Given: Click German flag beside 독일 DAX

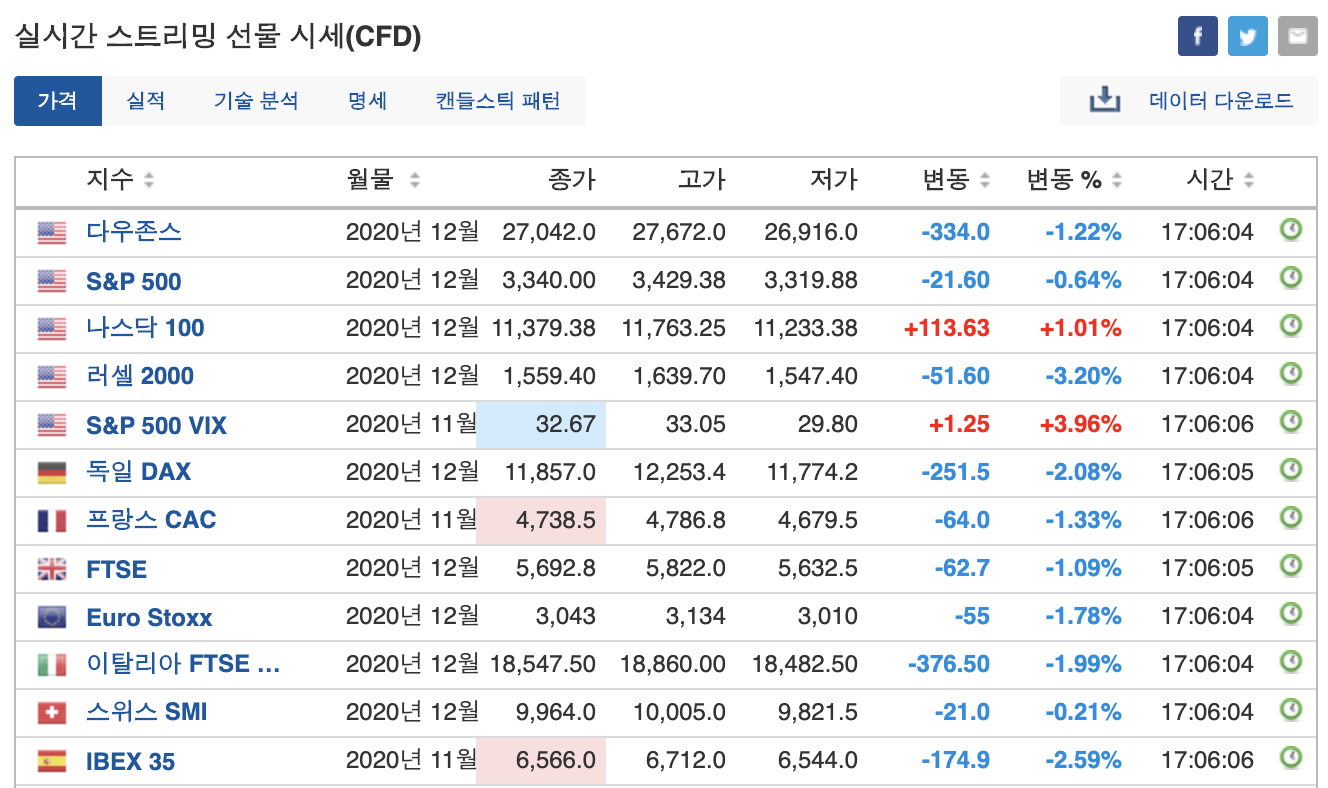Looking at the screenshot, I should tap(52, 473).
